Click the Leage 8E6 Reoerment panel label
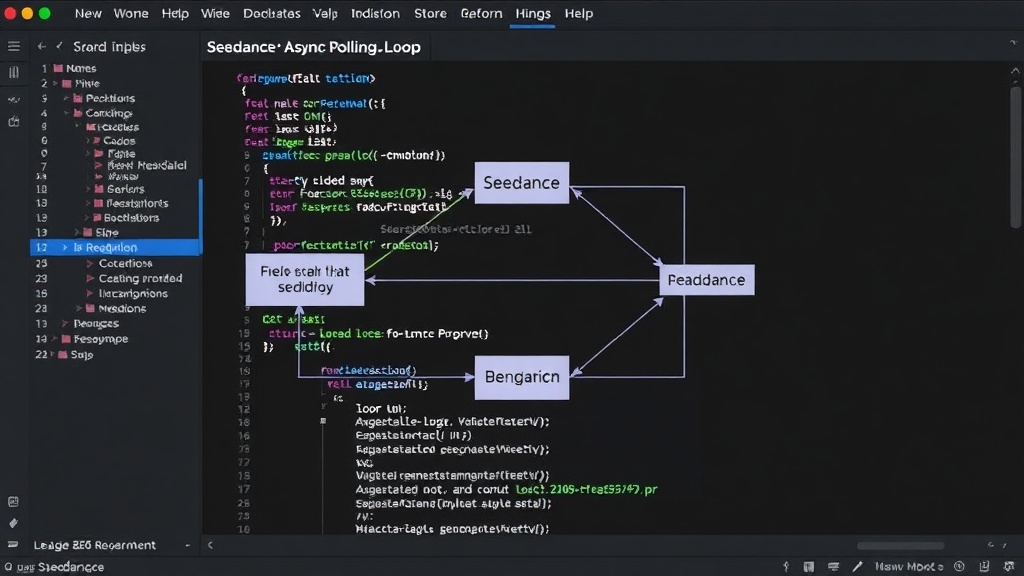 click(x=95, y=545)
